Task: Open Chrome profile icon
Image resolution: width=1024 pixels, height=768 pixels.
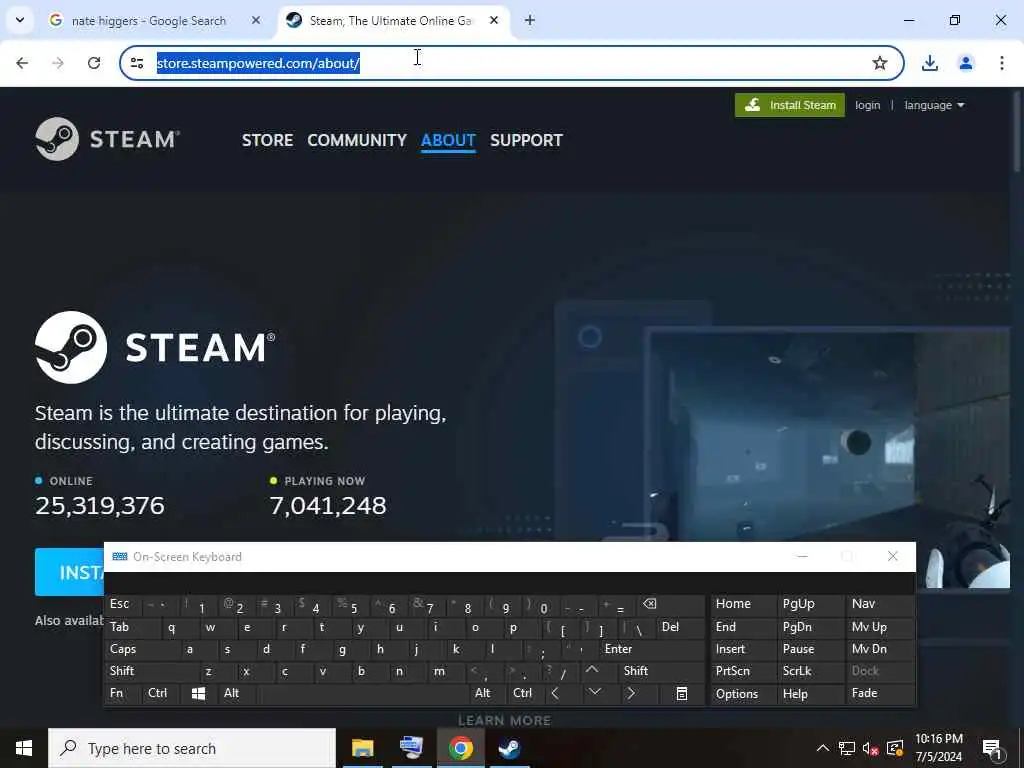Action: point(966,63)
